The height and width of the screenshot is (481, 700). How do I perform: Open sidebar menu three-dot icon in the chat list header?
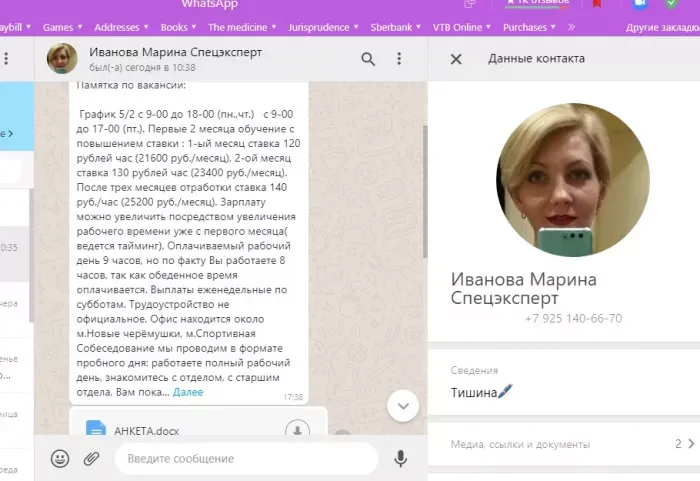click(6, 59)
